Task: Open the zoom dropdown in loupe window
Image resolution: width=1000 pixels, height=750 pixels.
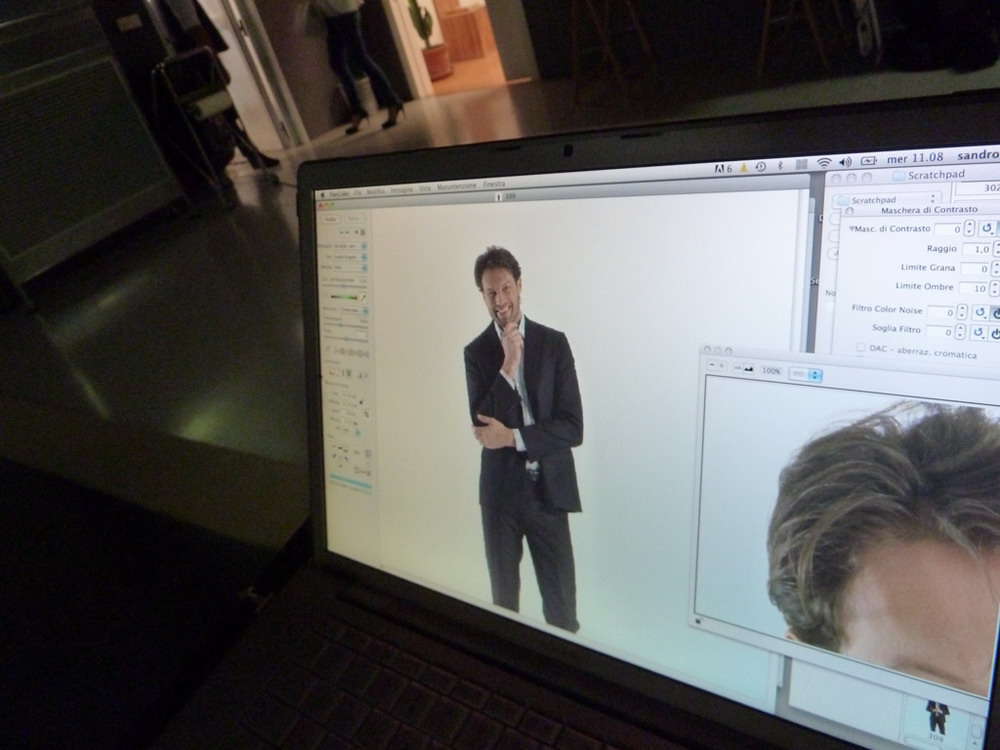Action: point(805,374)
